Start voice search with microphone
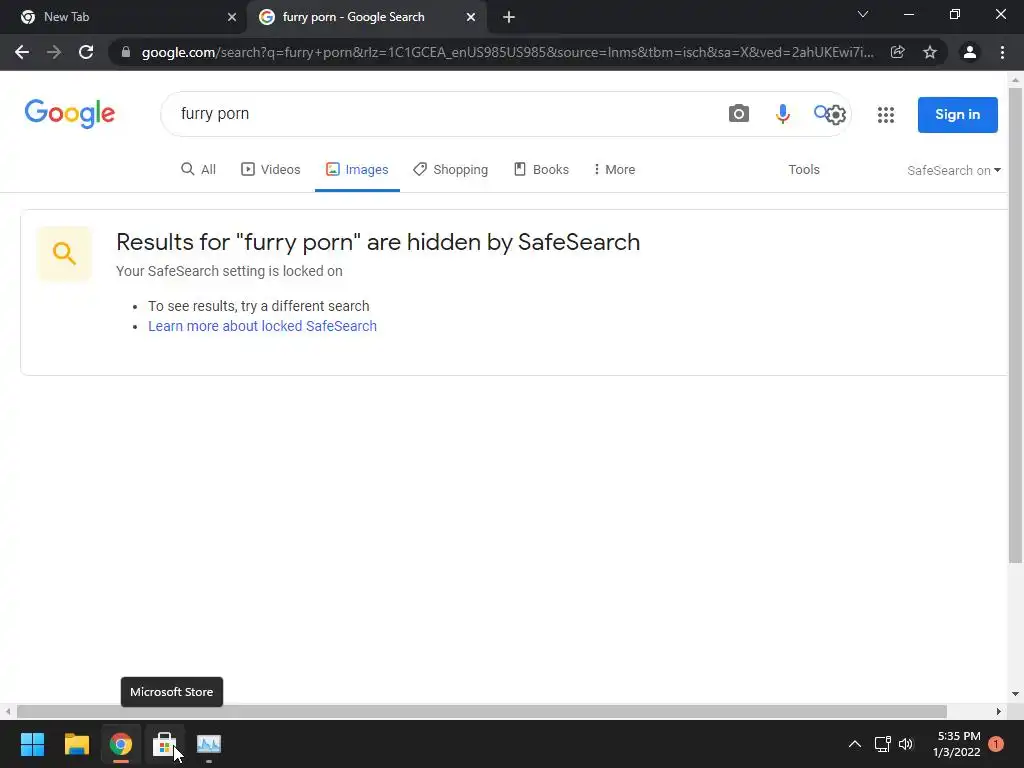This screenshot has height=768, width=1024. (782, 114)
